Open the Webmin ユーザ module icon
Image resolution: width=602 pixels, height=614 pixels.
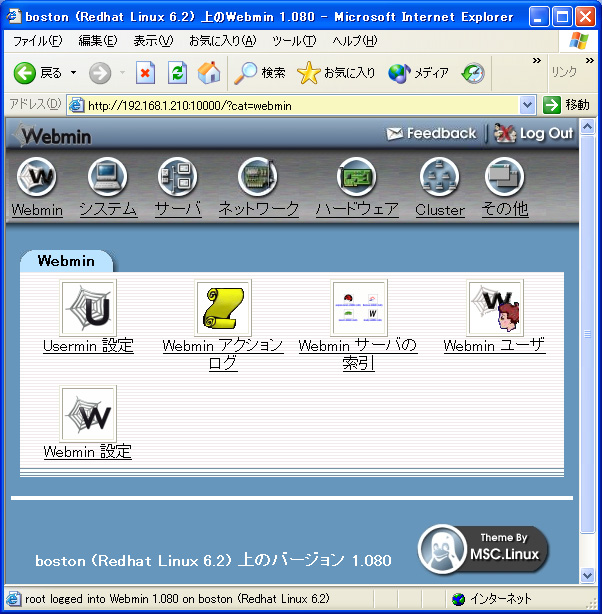[495, 308]
